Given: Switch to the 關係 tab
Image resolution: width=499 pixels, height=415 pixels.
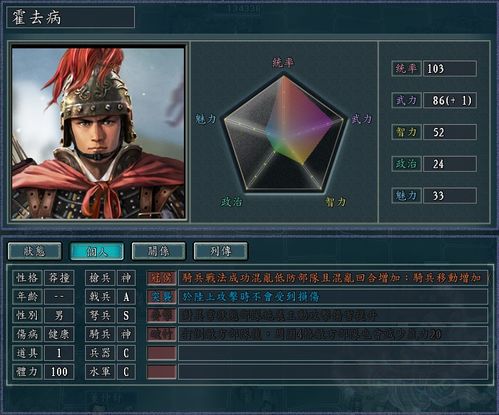Looking at the screenshot, I should click(x=159, y=251).
